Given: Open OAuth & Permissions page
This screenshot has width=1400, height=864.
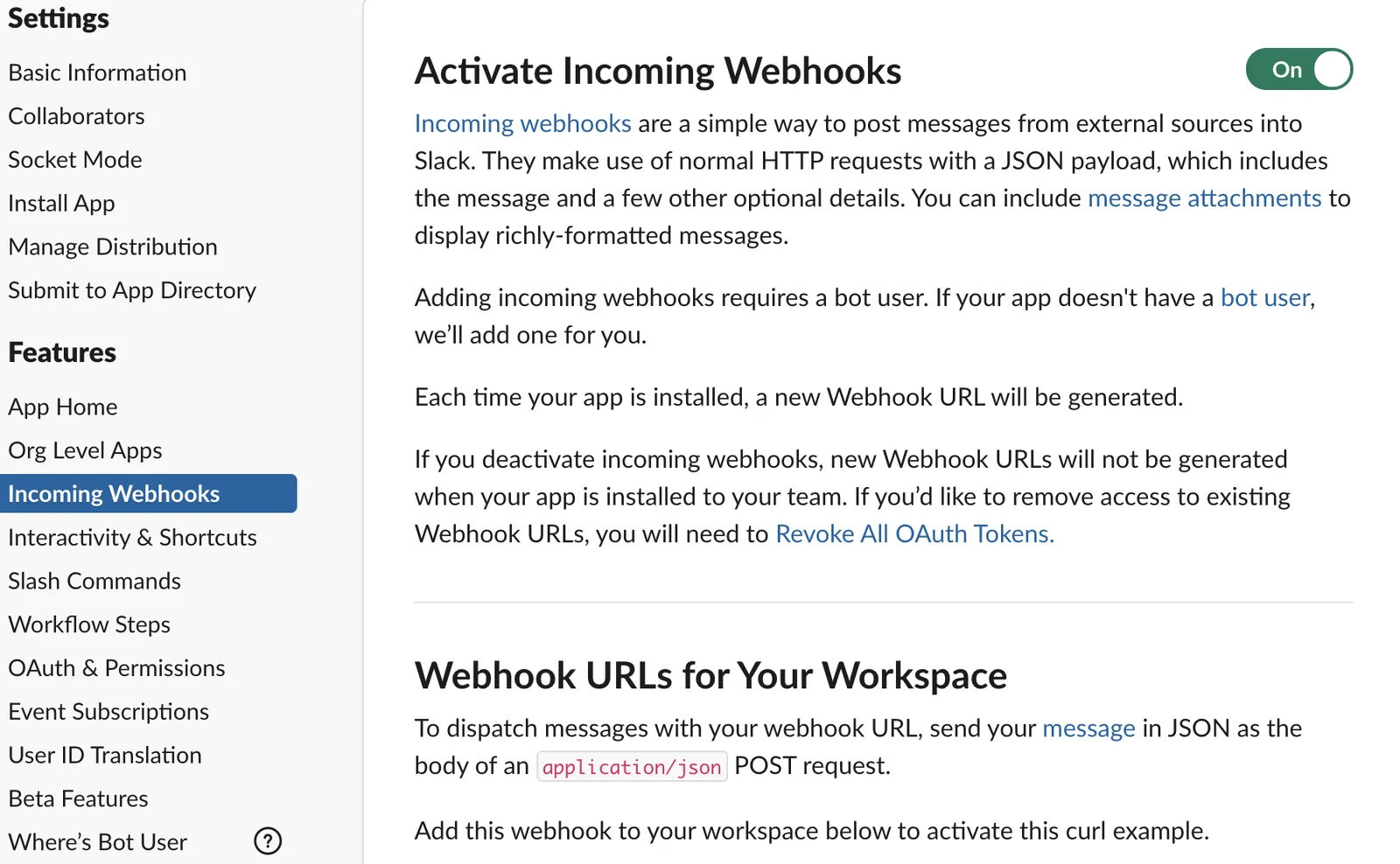Looking at the screenshot, I should click(116, 668).
